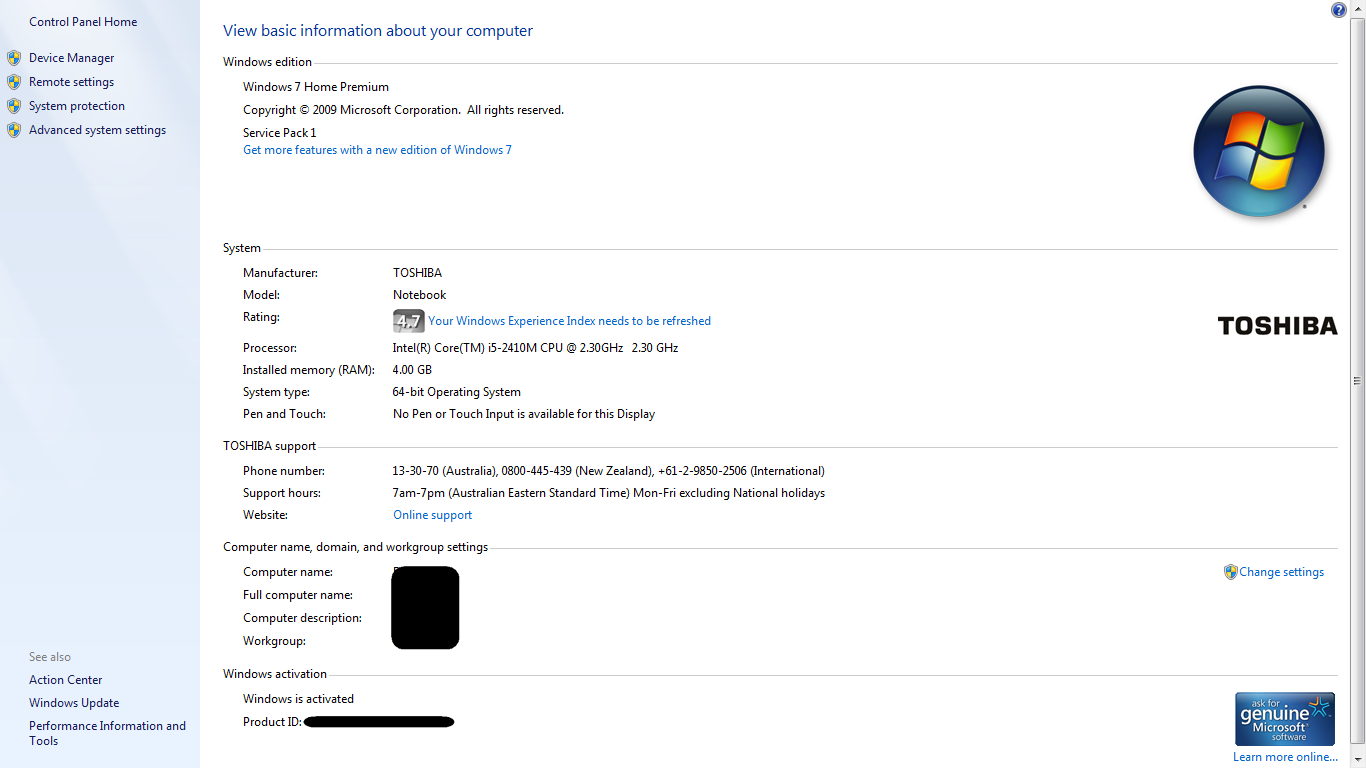
Task: Click the support hours 7am-7pm line
Action: (609, 493)
